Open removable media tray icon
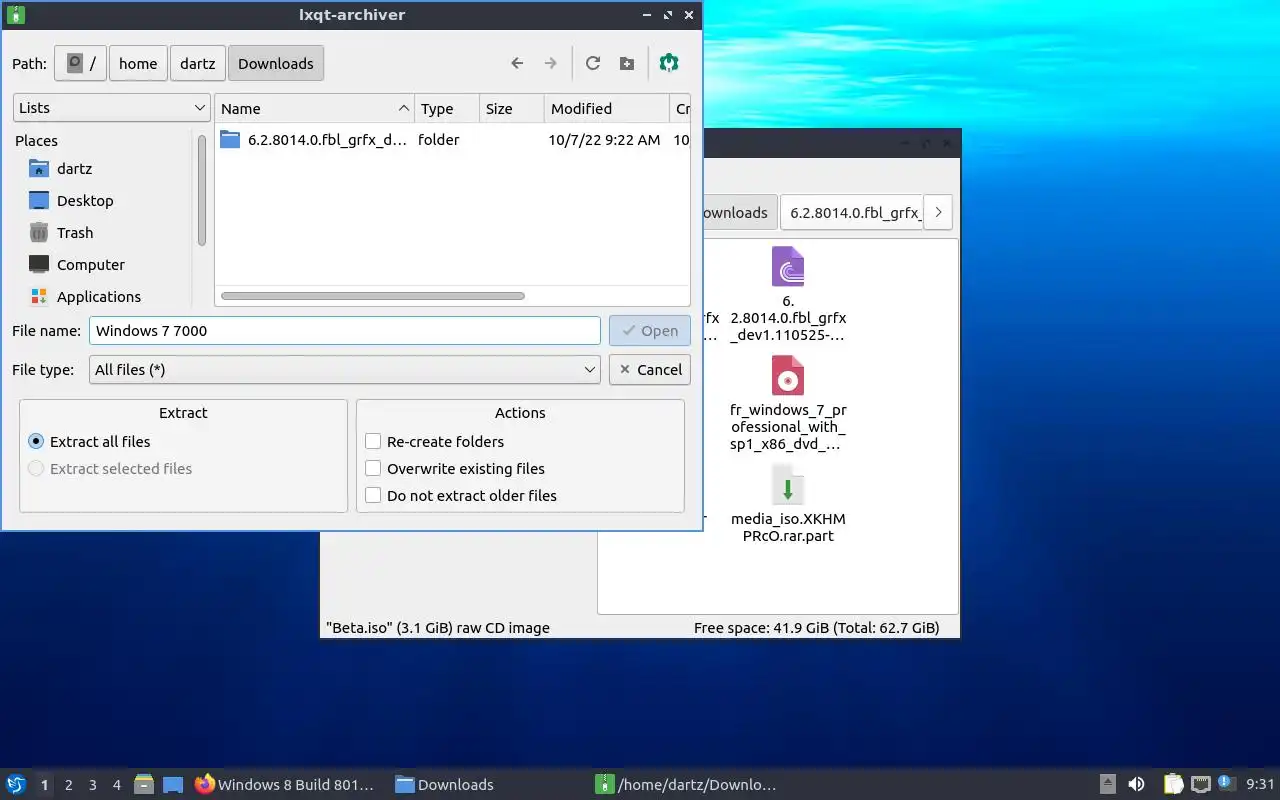1280x800 pixels. (1108, 784)
